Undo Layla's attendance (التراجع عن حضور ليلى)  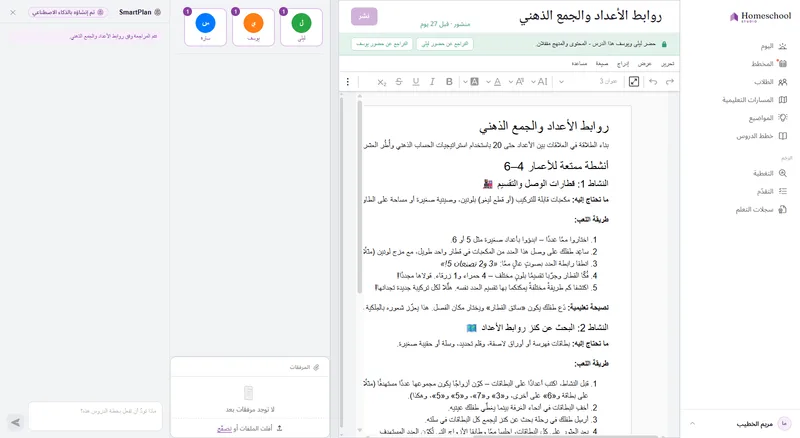pos(445,44)
